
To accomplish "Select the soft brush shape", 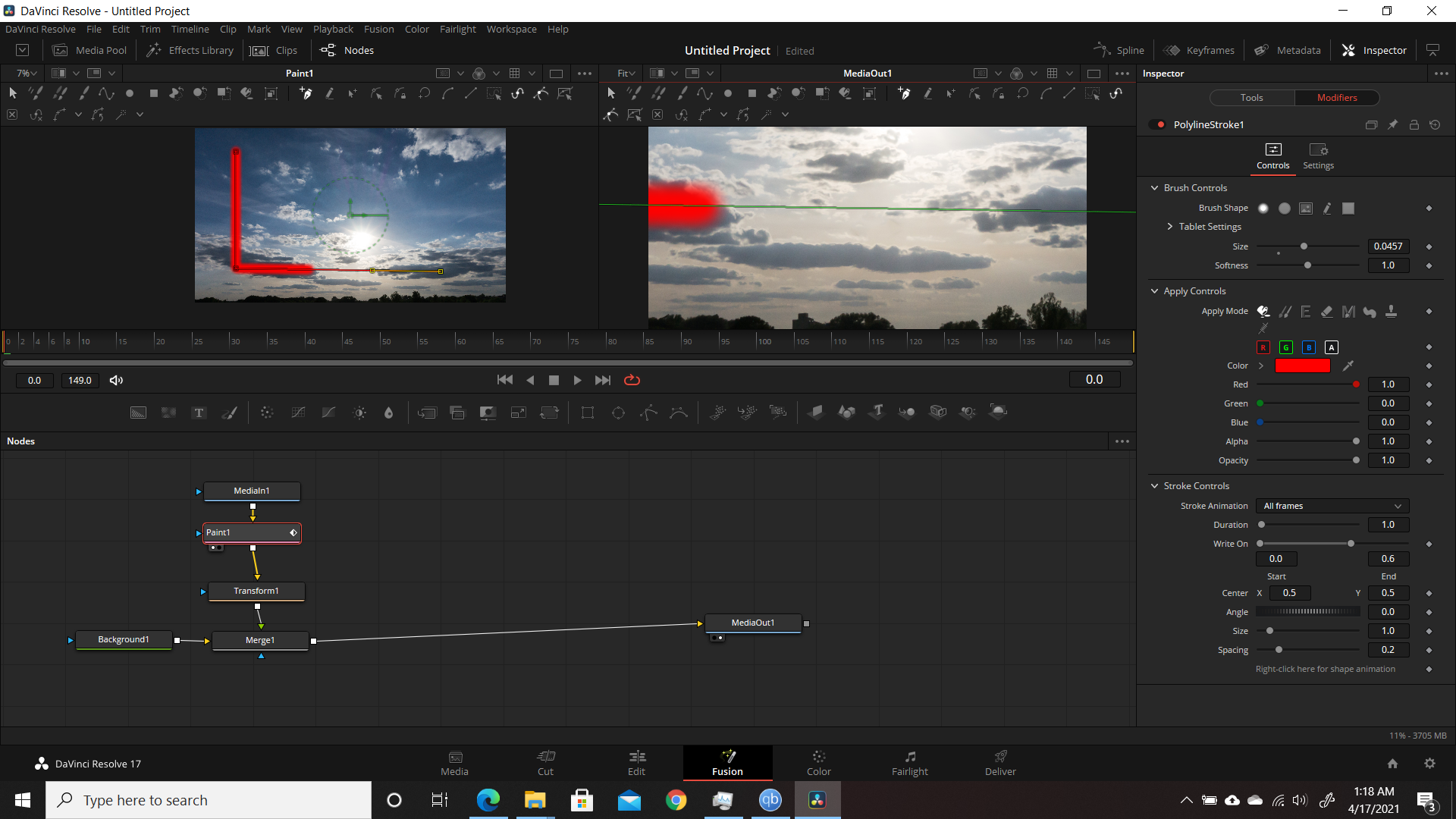I will click(x=1263, y=209).
